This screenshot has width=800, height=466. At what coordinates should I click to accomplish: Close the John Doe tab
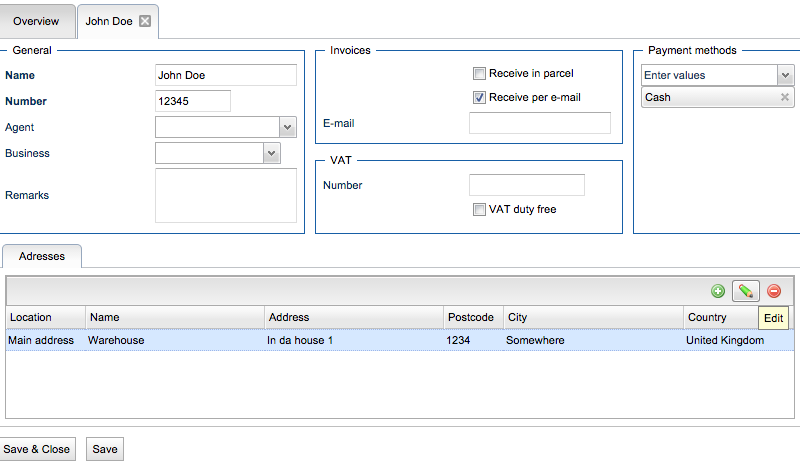click(x=145, y=21)
